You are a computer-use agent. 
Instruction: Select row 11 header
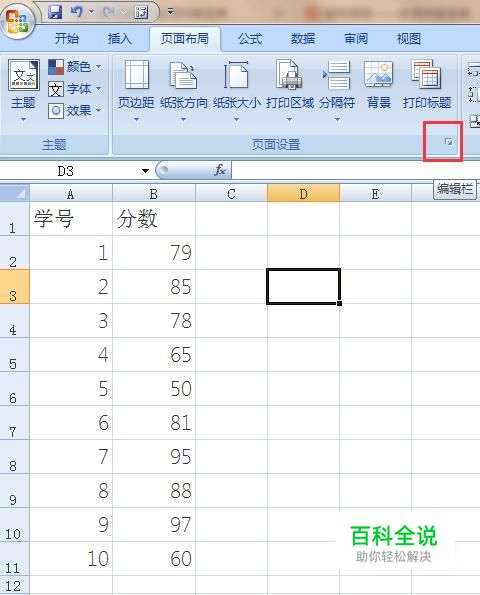coord(14,559)
